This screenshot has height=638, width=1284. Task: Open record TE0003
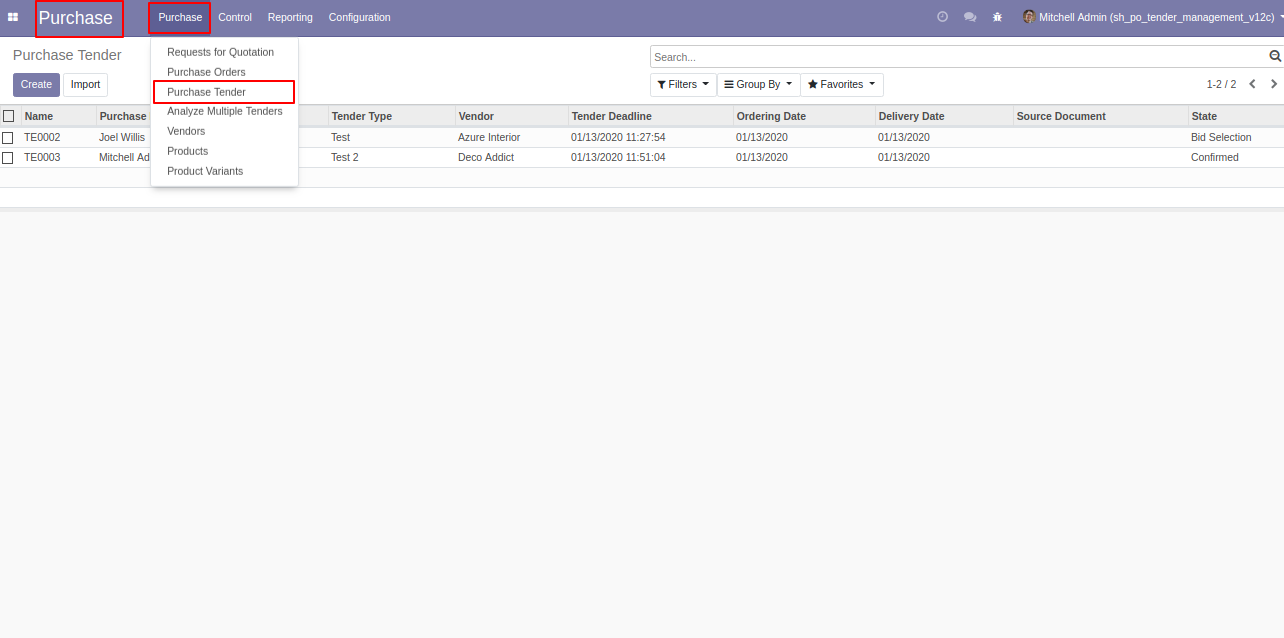pyautogui.click(x=42, y=157)
